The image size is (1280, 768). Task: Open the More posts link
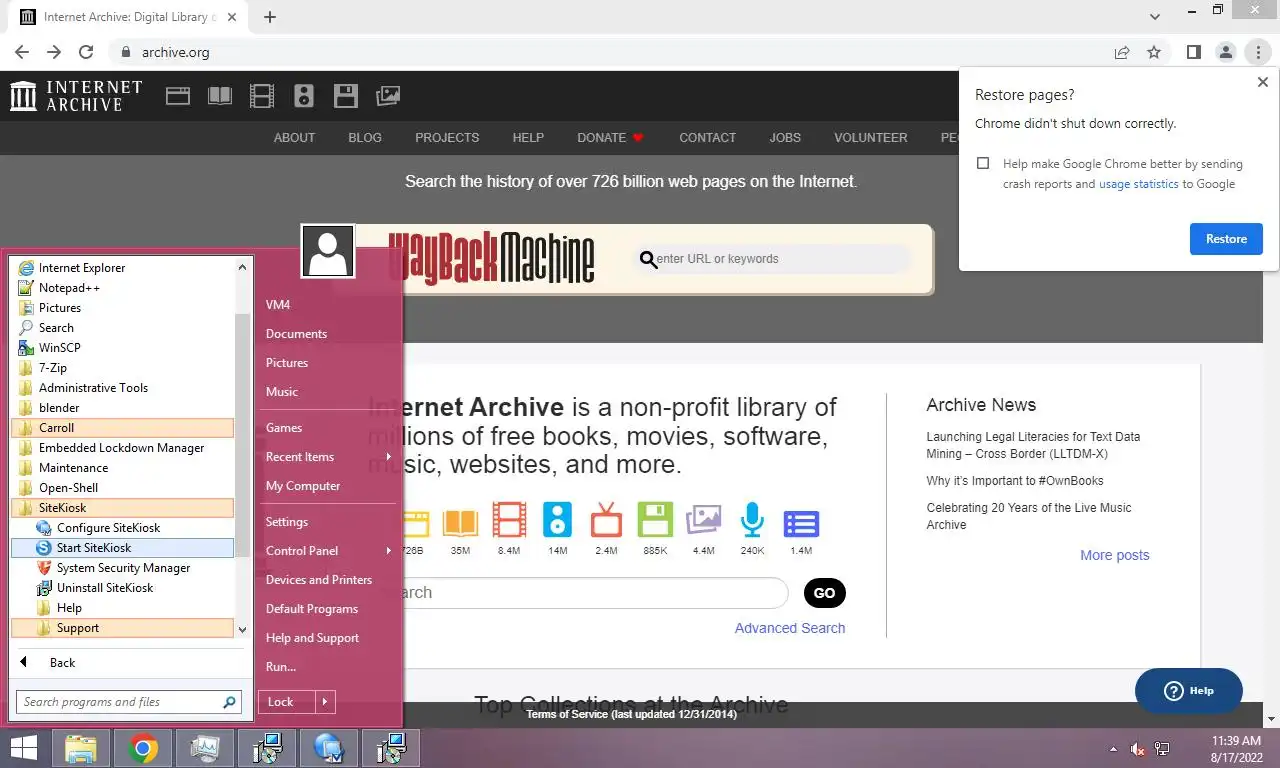pos(1115,555)
